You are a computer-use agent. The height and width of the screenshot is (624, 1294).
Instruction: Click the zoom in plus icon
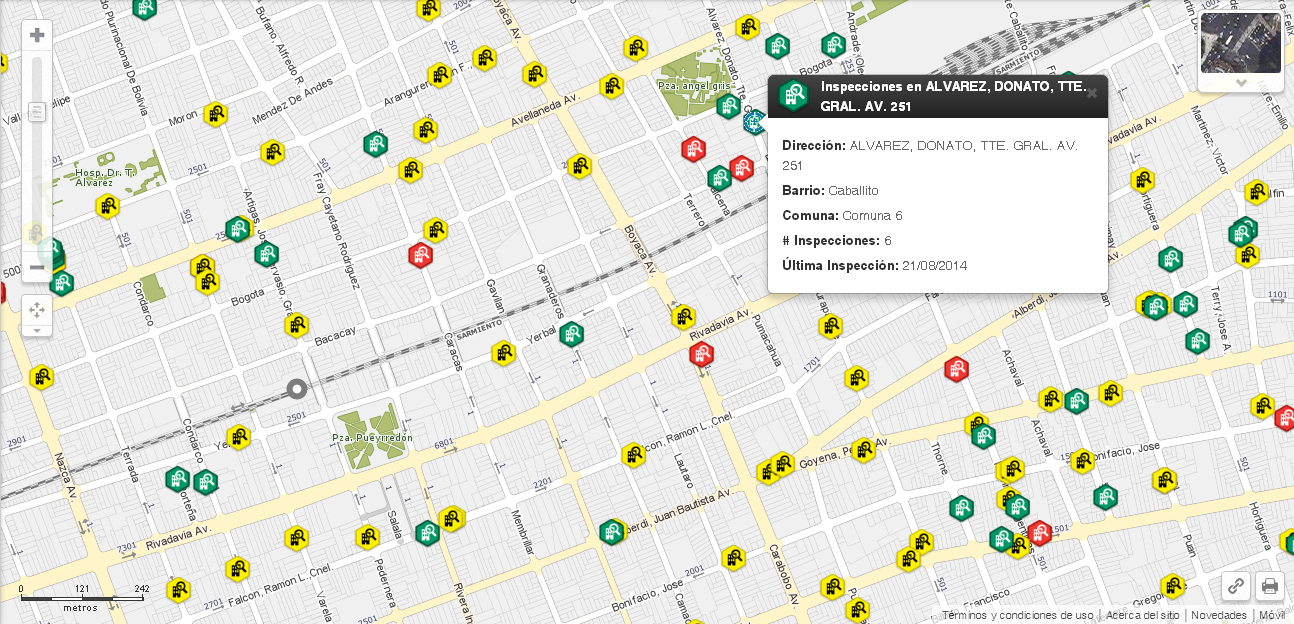37,34
